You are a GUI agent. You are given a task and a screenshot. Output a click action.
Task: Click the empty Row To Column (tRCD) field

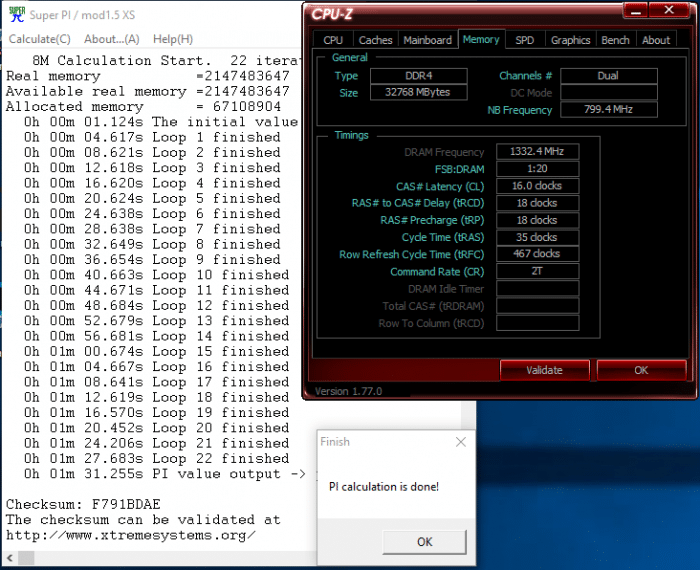[x=538, y=323]
